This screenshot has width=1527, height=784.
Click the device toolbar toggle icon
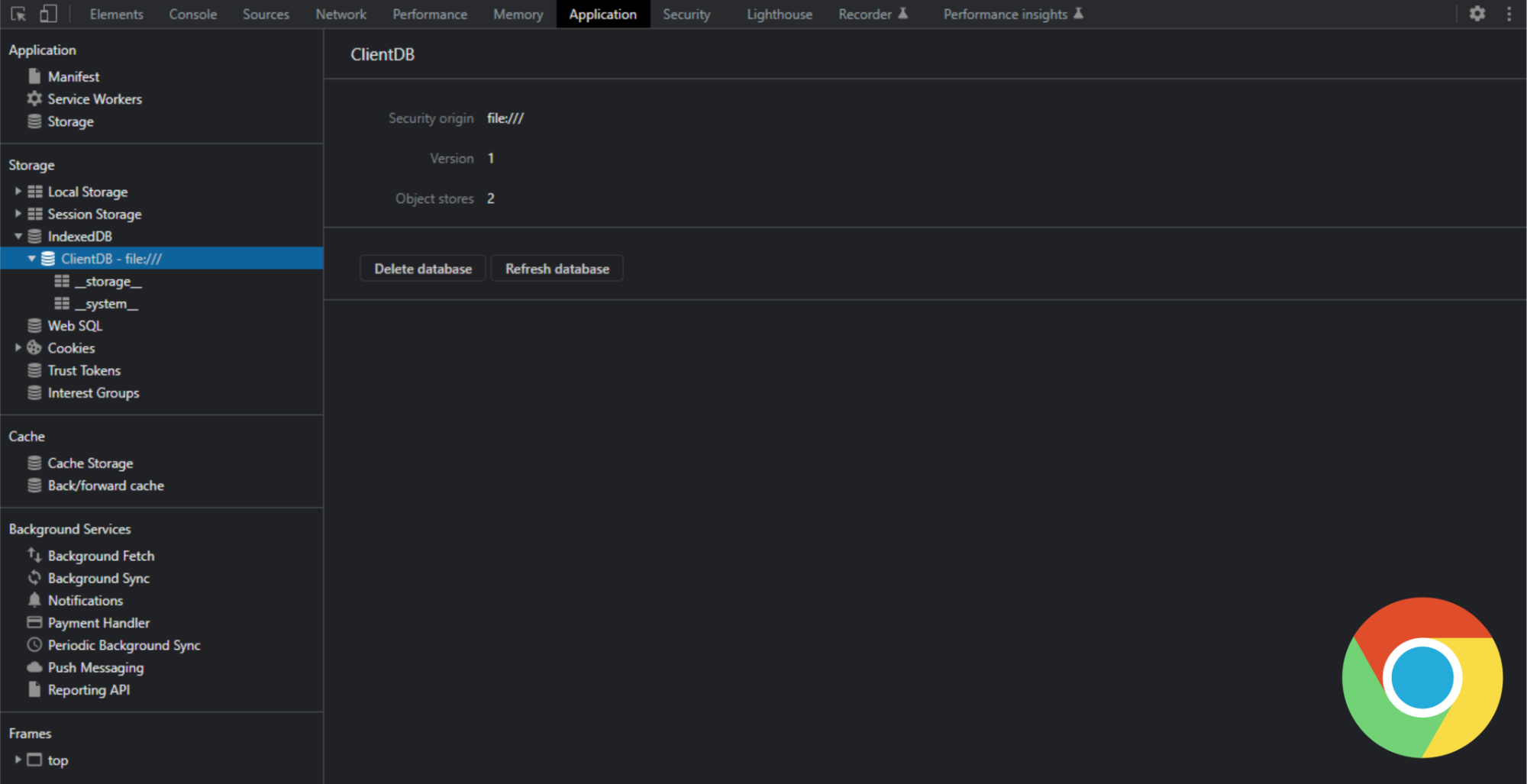point(47,14)
